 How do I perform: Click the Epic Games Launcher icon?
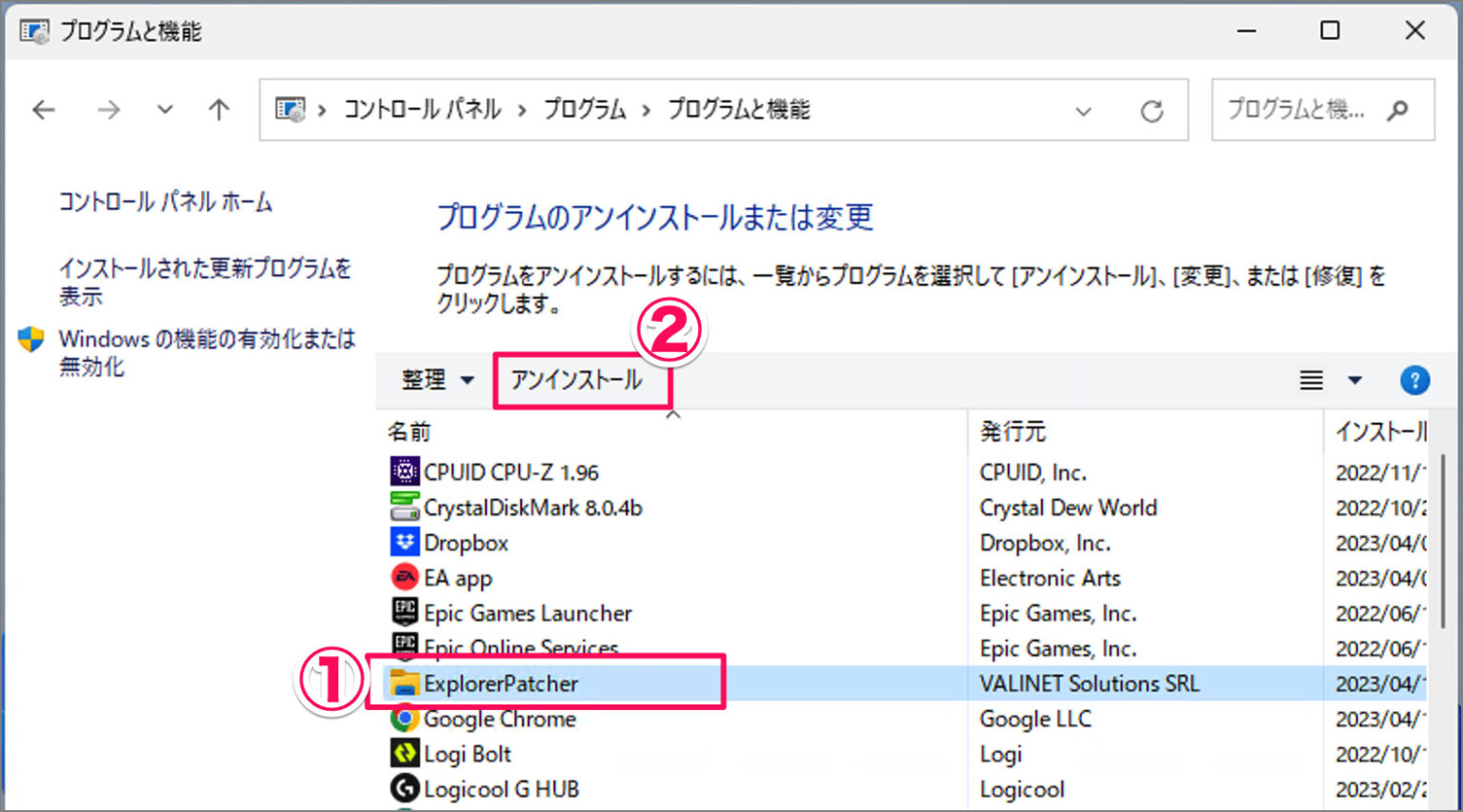[x=405, y=612]
